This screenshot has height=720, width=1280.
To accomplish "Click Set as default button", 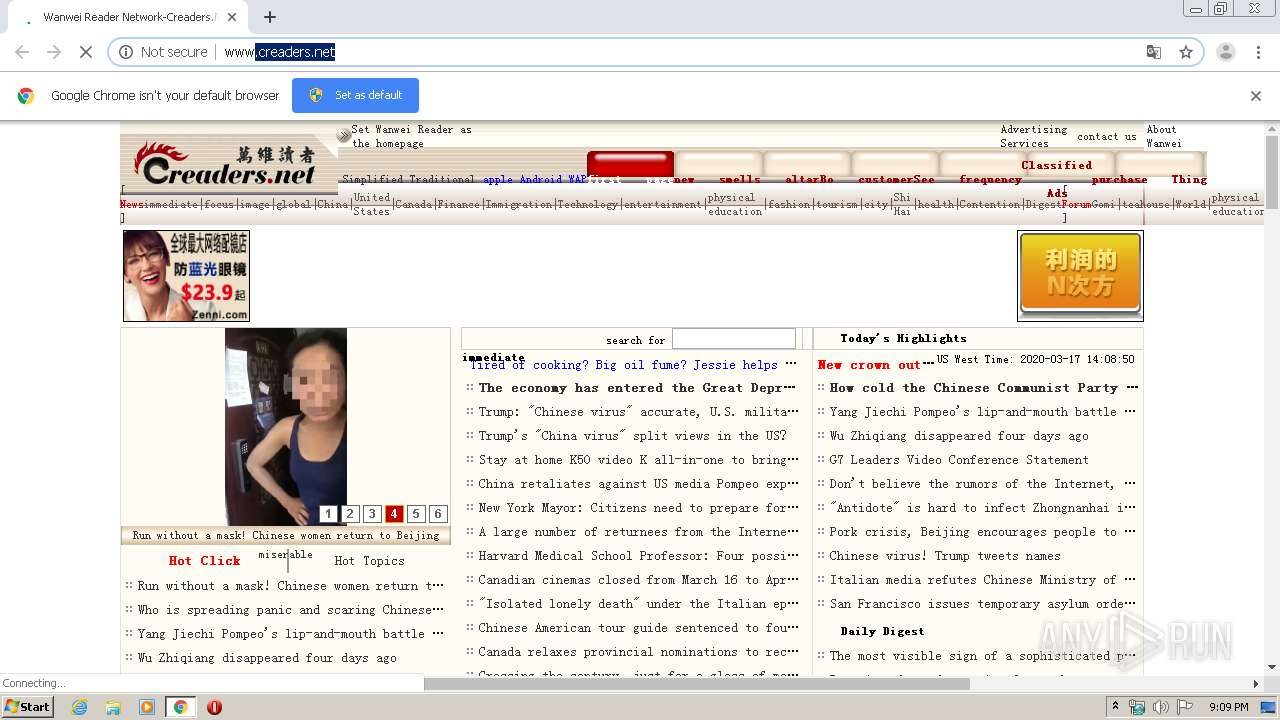I will (x=355, y=95).
